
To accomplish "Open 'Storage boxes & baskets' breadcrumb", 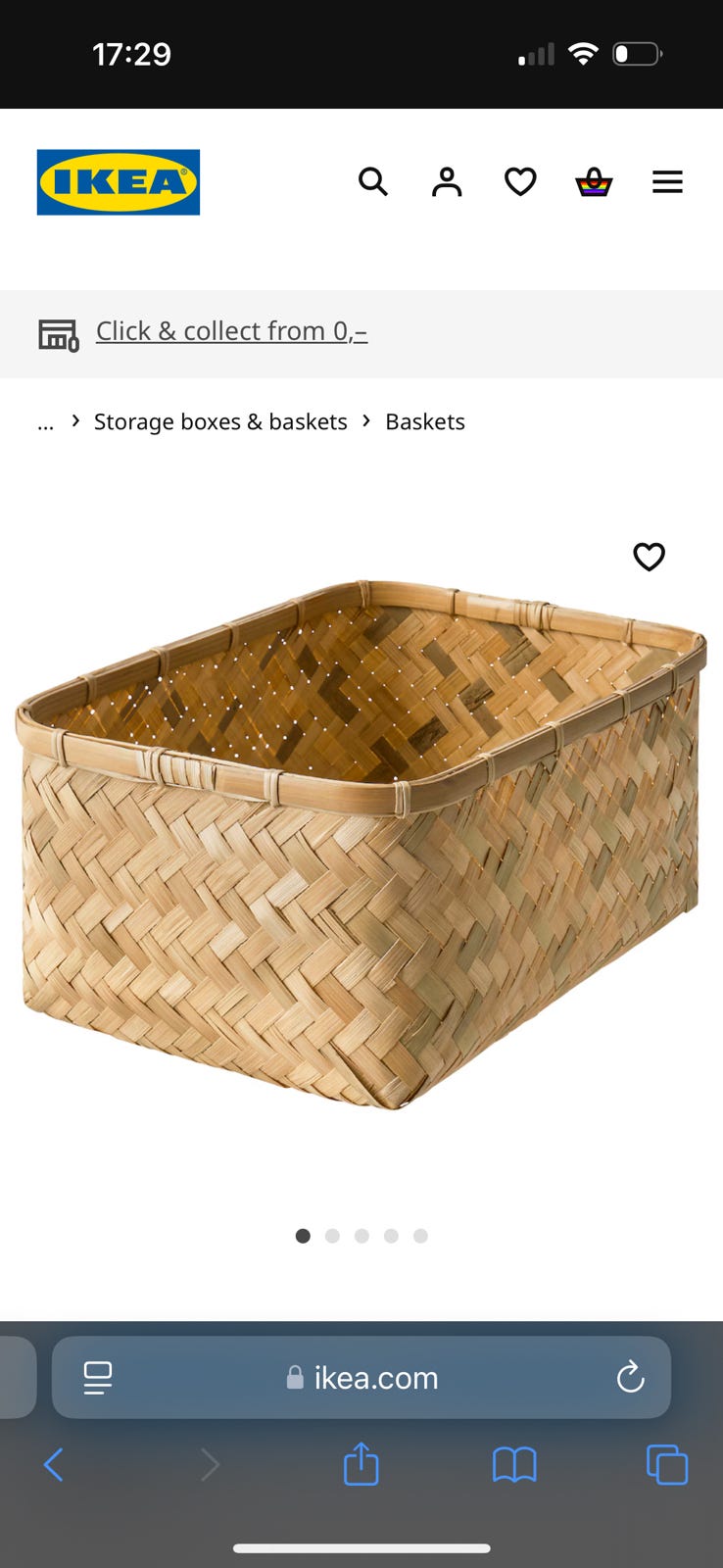I will [x=220, y=421].
